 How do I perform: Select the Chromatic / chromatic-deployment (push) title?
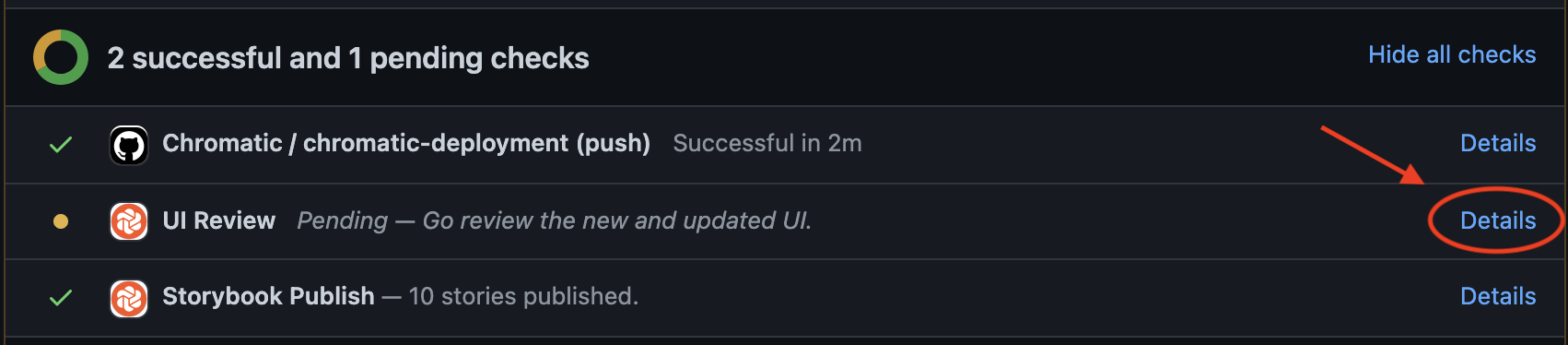406,143
